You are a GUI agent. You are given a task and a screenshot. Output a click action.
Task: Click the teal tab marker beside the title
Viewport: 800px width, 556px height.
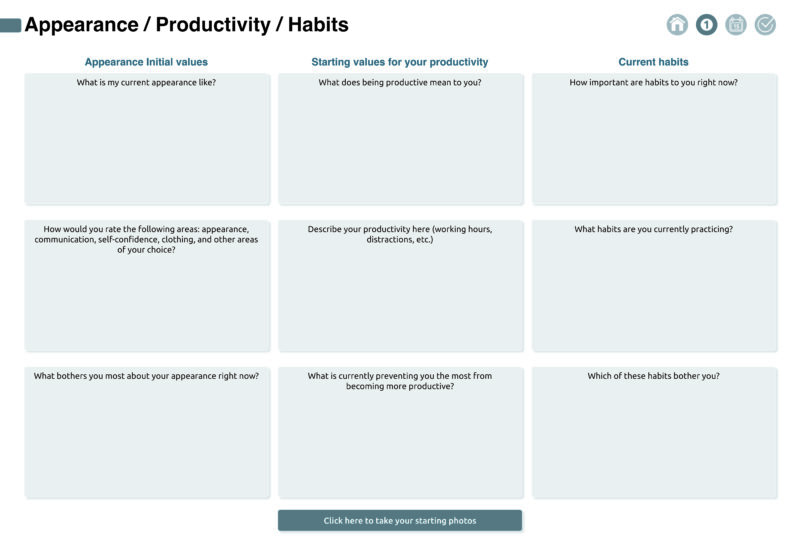pos(11,25)
